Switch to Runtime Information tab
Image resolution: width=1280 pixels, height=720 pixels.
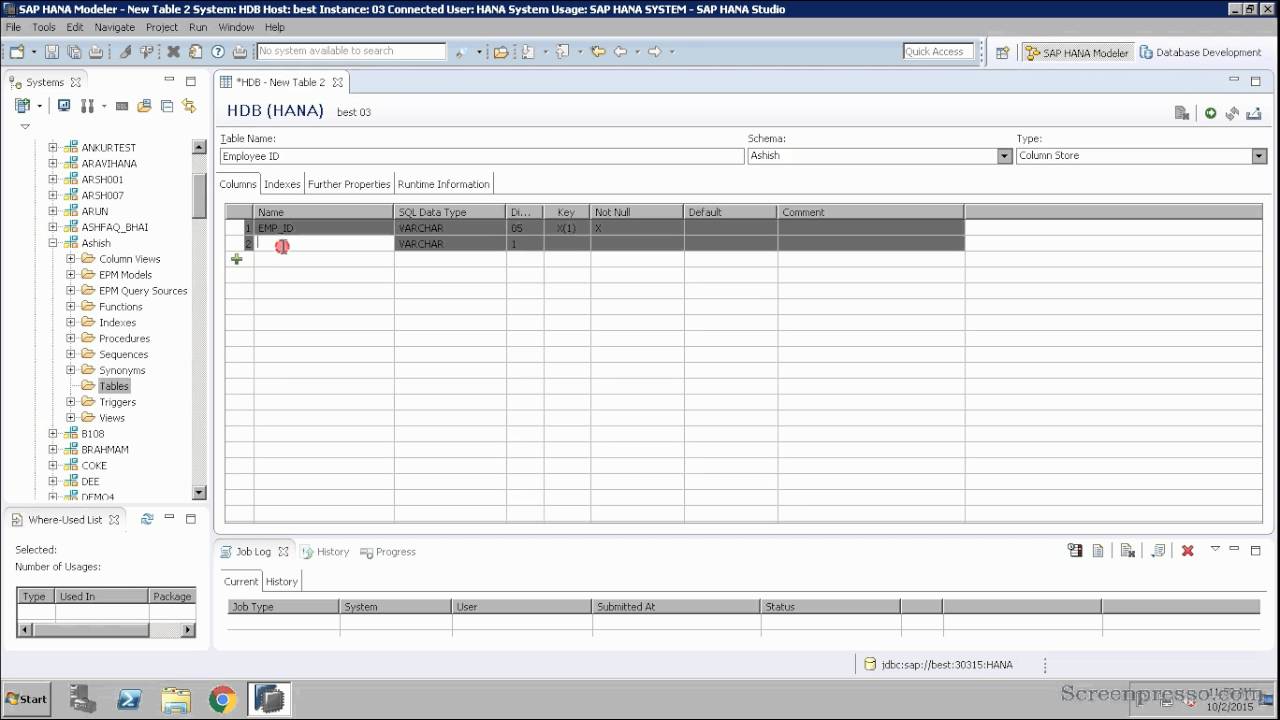coord(443,184)
